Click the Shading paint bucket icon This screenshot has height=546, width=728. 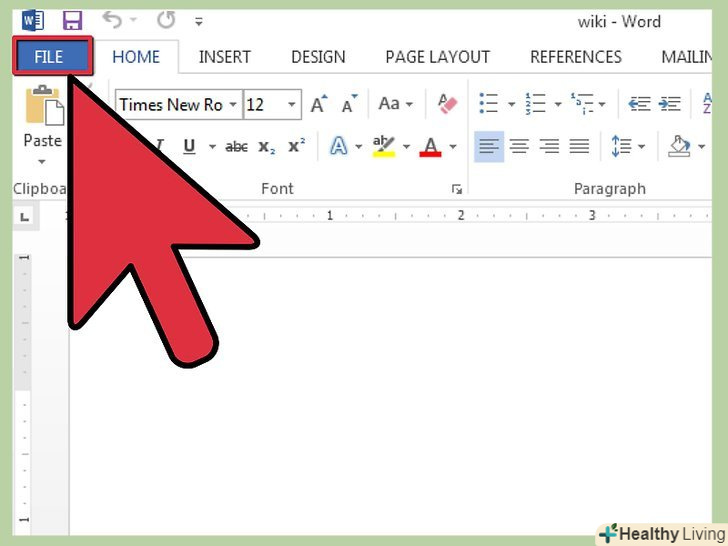[x=679, y=146]
